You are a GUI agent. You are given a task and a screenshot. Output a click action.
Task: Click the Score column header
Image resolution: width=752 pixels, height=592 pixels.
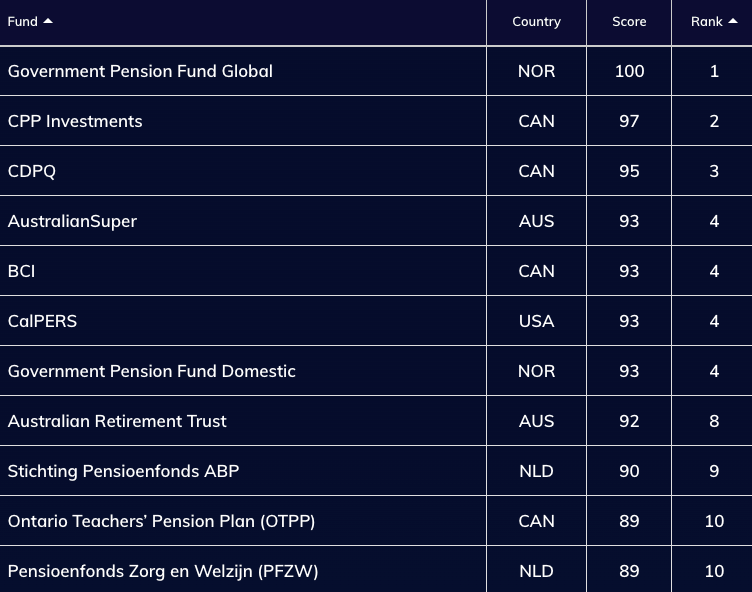coord(629,21)
